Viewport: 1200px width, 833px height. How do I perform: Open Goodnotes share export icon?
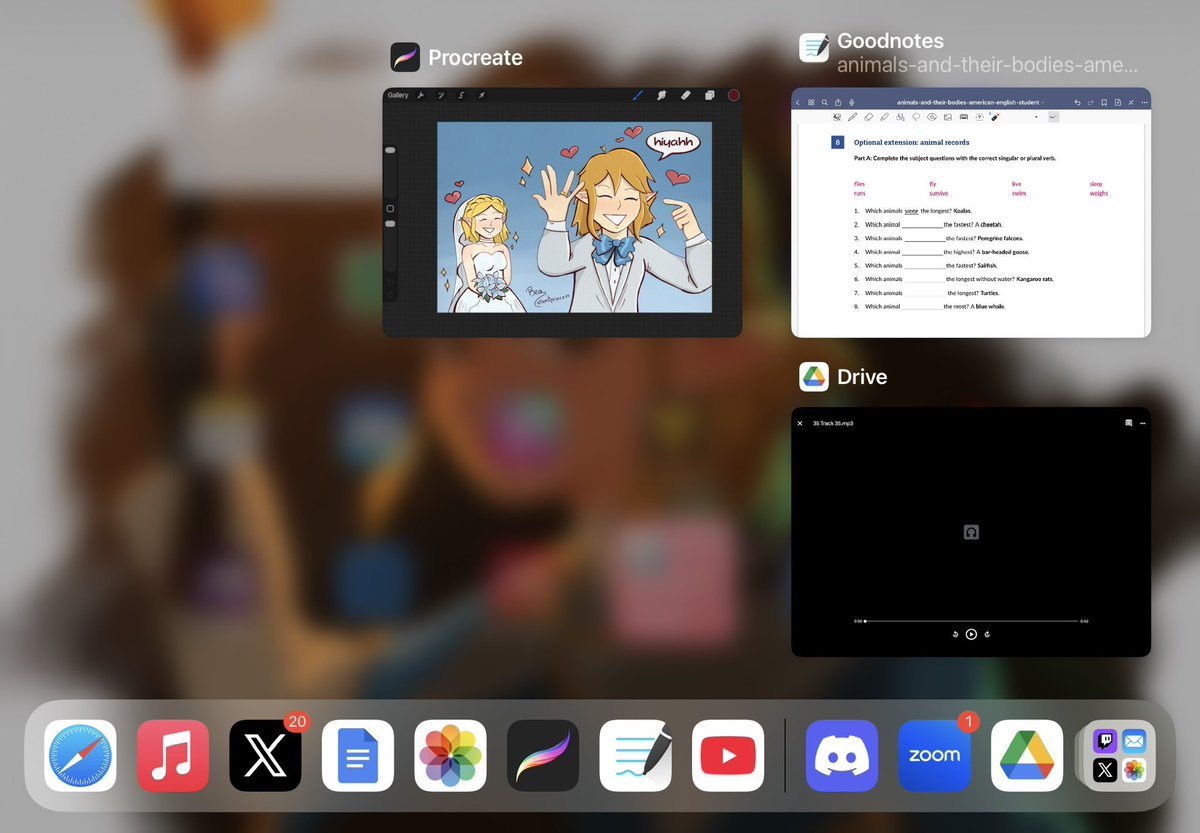tap(838, 102)
